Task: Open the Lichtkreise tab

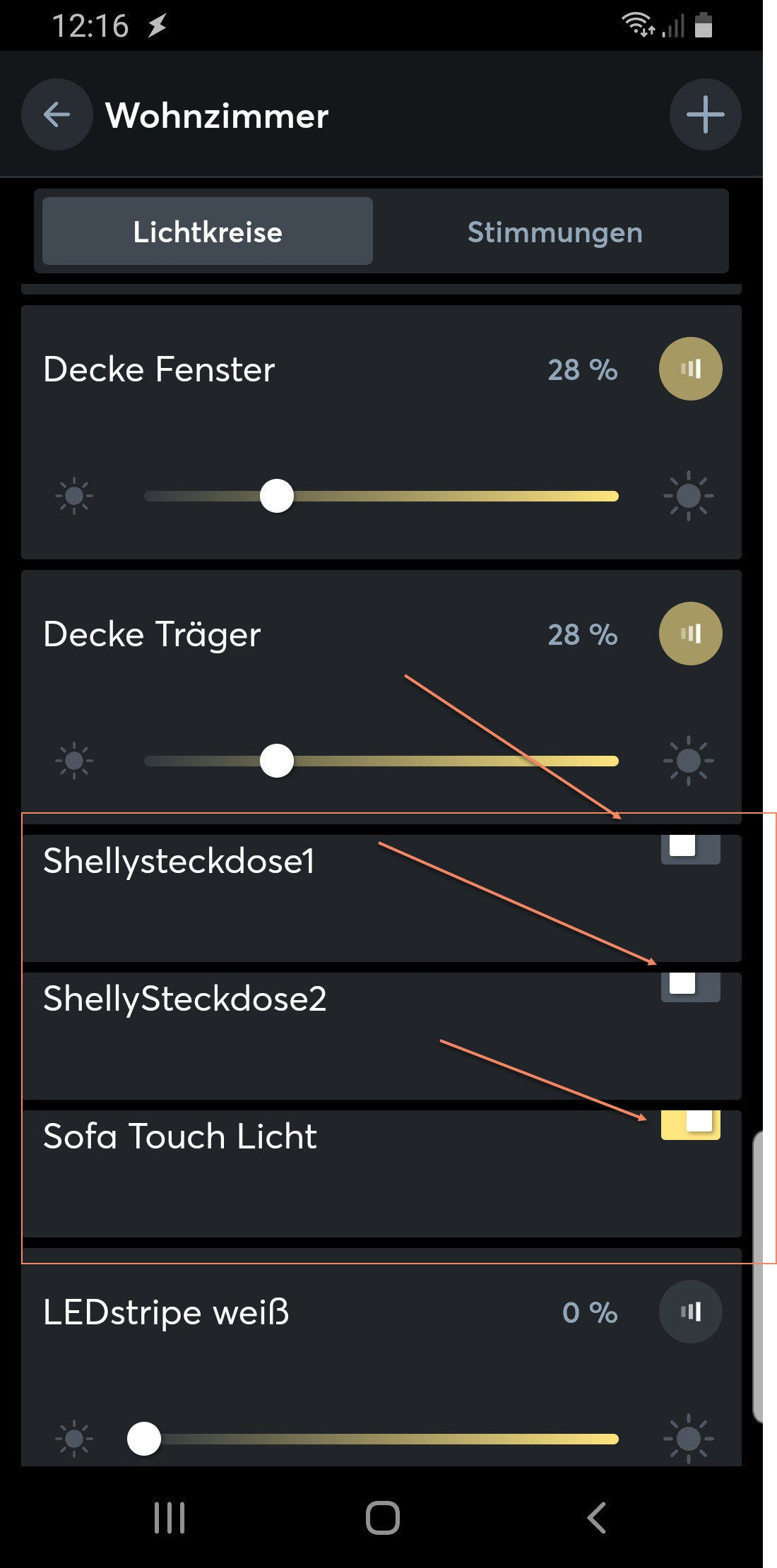Action: point(208,232)
